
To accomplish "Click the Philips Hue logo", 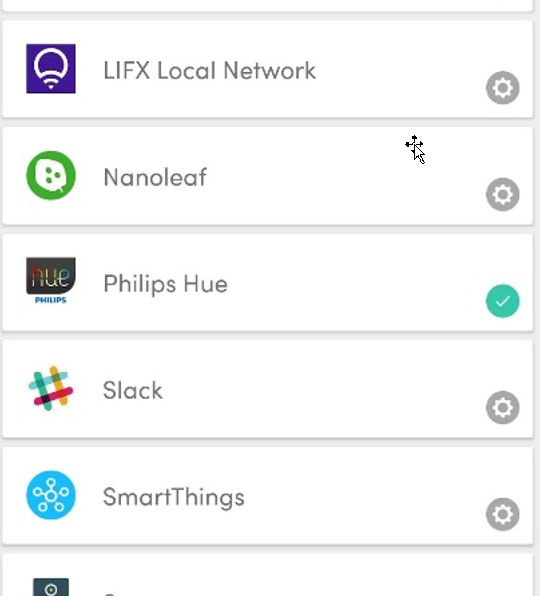I will pos(51,281).
